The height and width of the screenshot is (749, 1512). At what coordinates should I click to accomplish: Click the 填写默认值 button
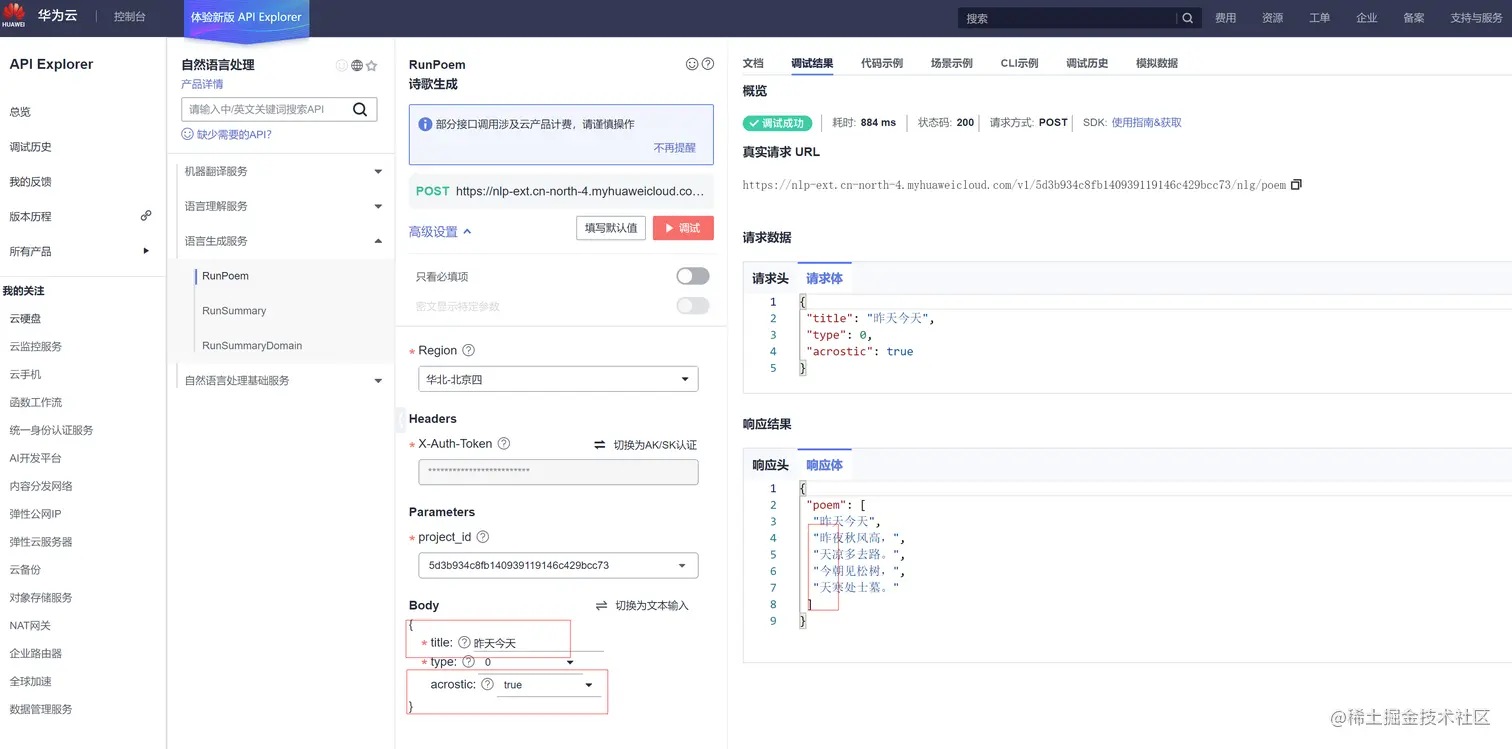(x=611, y=228)
